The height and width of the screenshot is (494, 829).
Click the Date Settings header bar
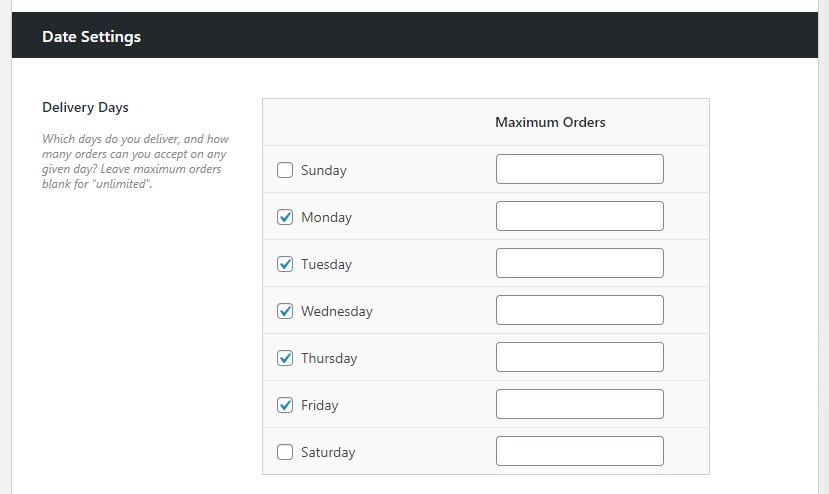click(x=414, y=36)
